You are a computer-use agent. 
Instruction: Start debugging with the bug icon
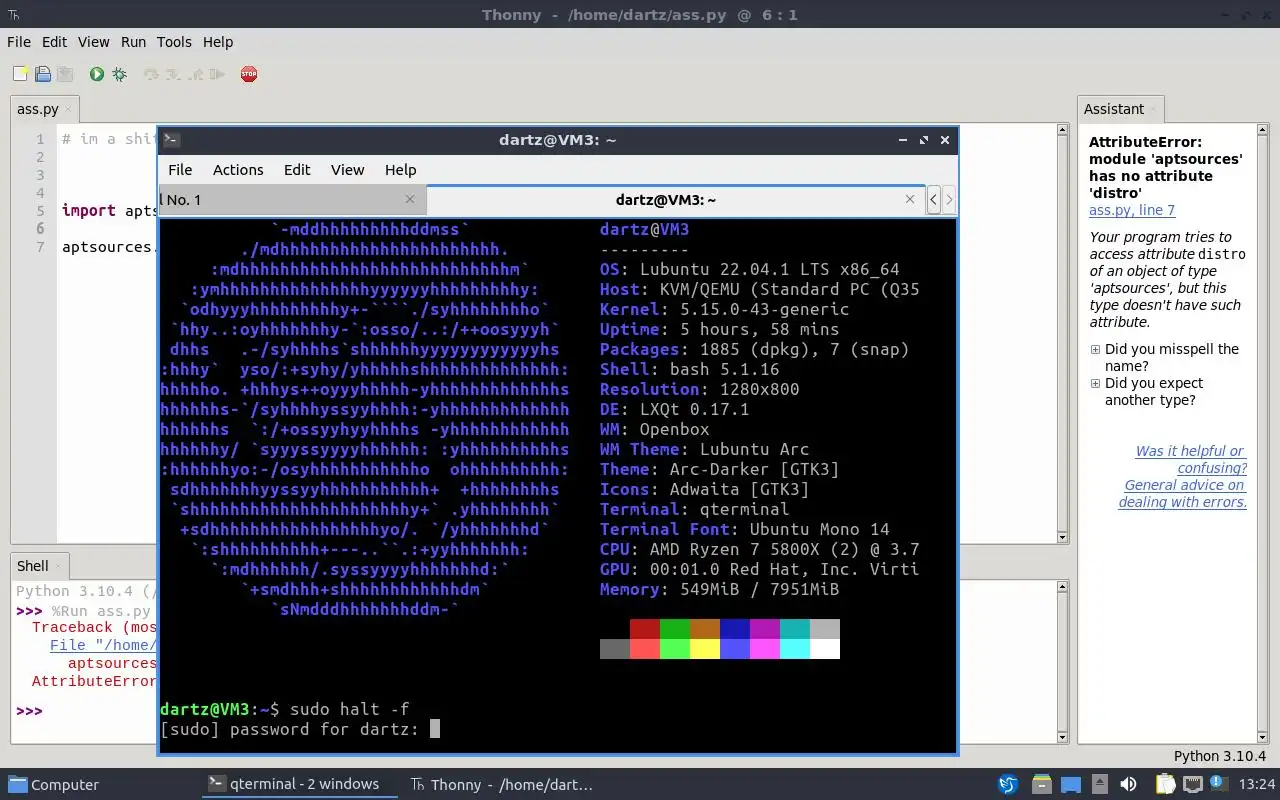coord(120,74)
